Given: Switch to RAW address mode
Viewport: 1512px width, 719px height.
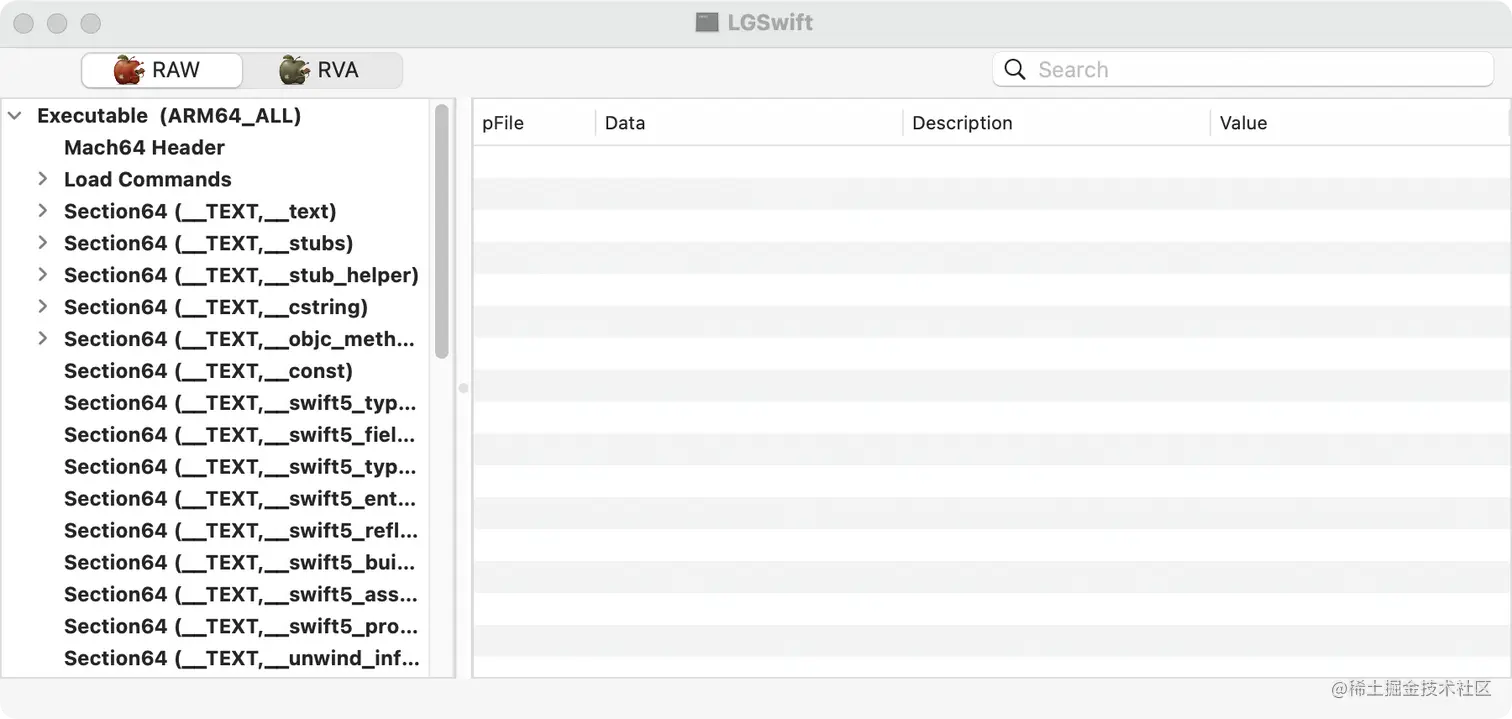Looking at the screenshot, I should click(162, 70).
